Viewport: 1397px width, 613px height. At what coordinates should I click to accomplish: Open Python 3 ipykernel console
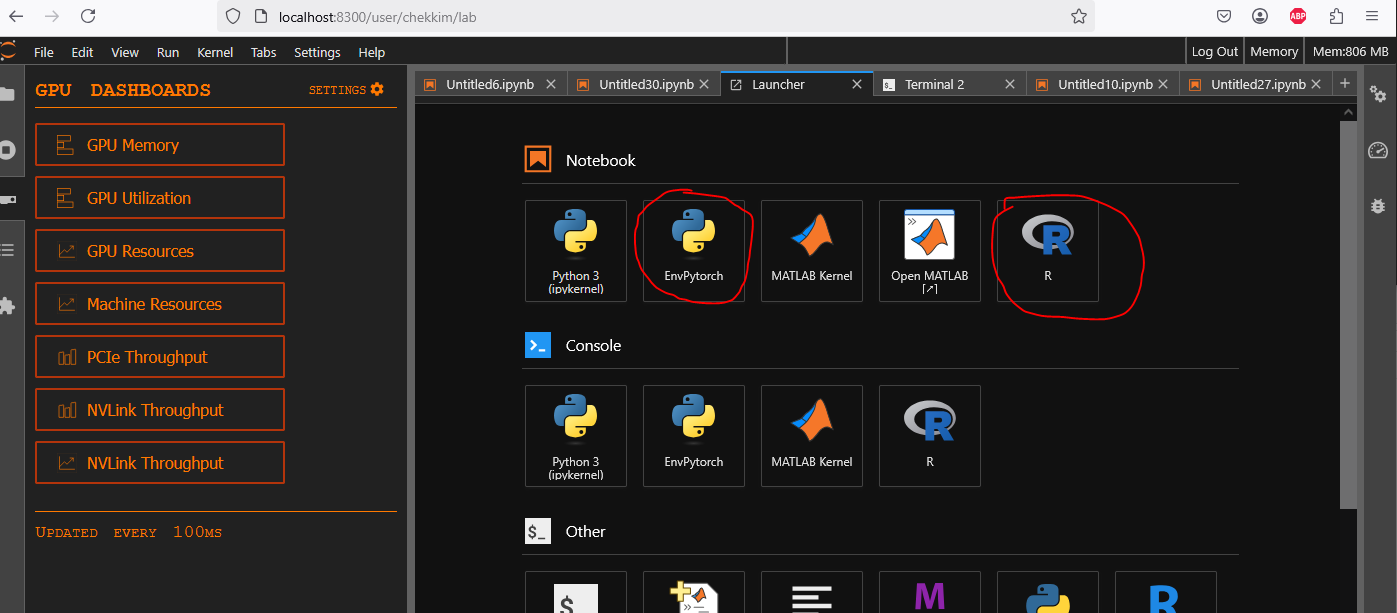pyautogui.click(x=575, y=436)
